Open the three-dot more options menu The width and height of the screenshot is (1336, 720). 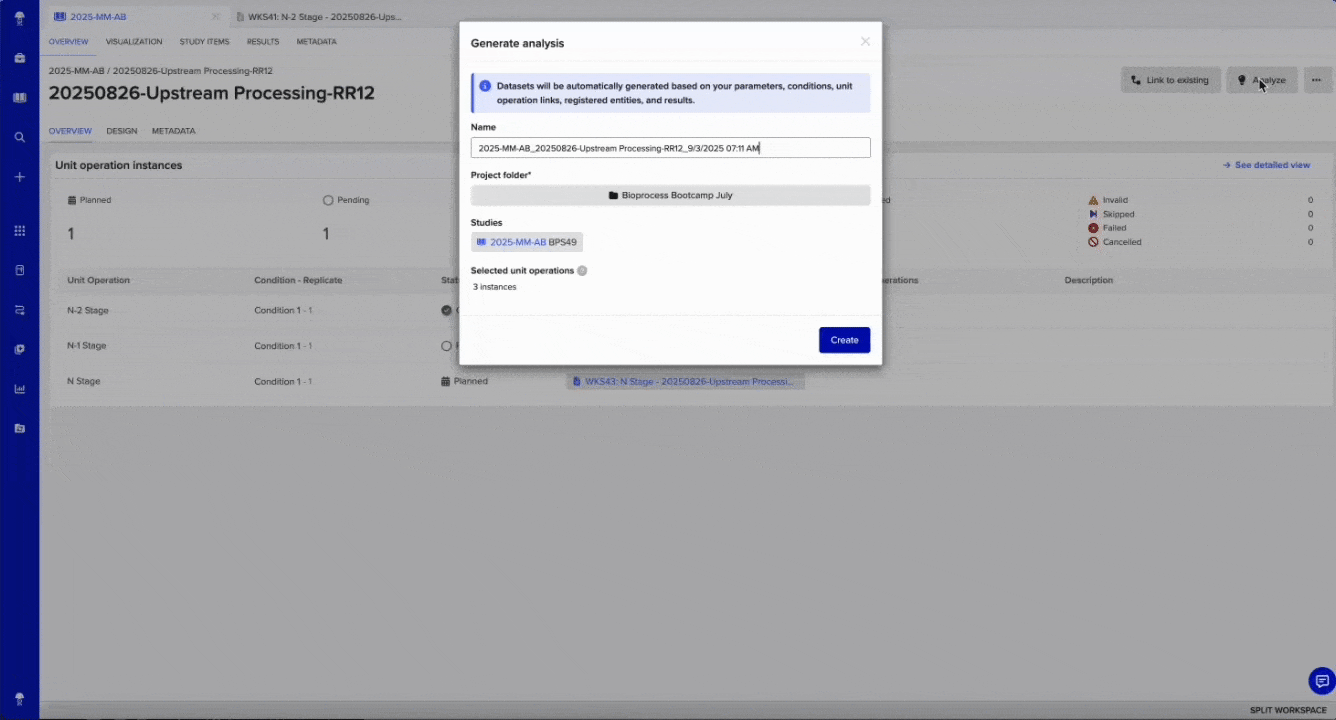tap(1318, 80)
